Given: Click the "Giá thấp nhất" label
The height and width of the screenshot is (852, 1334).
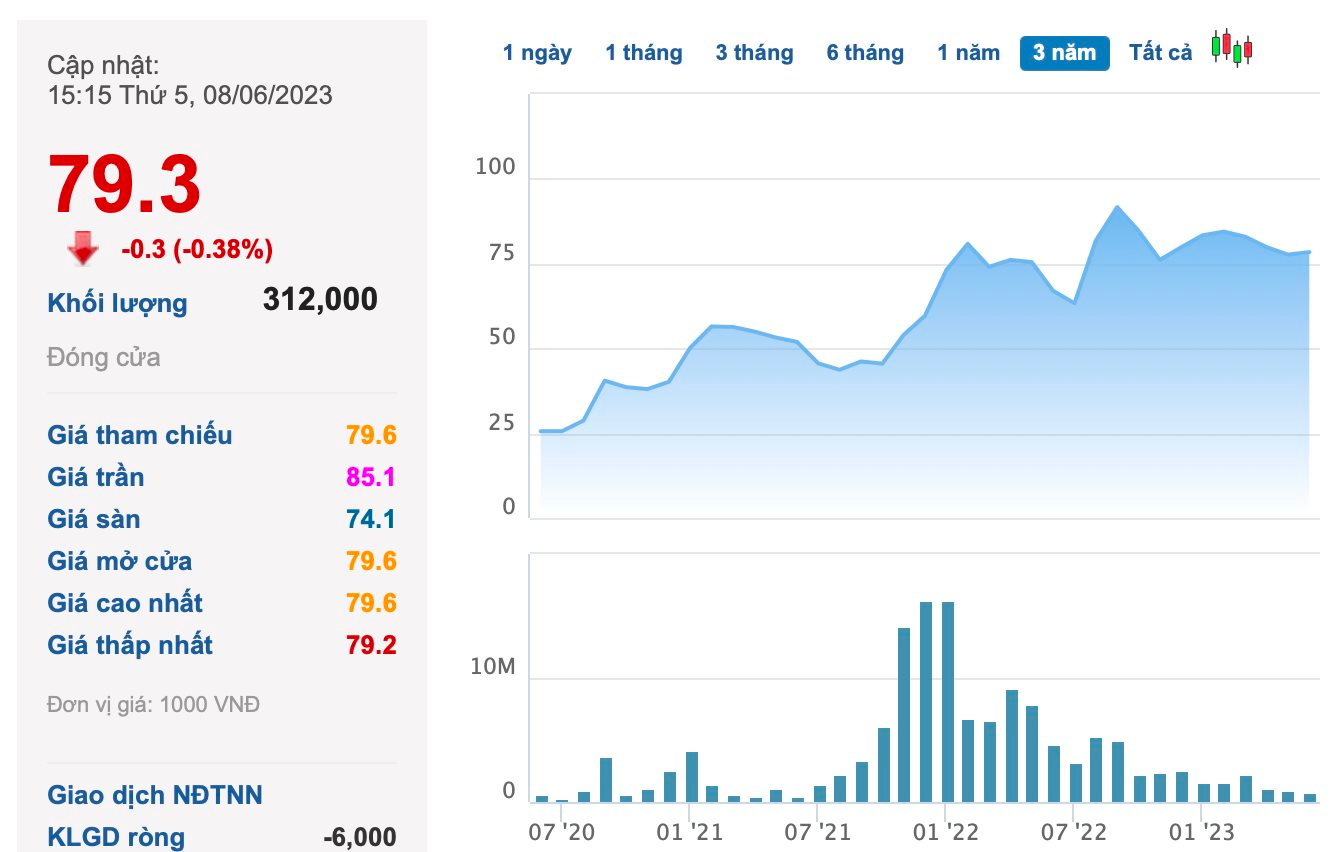Looking at the screenshot, I should pos(130,645).
